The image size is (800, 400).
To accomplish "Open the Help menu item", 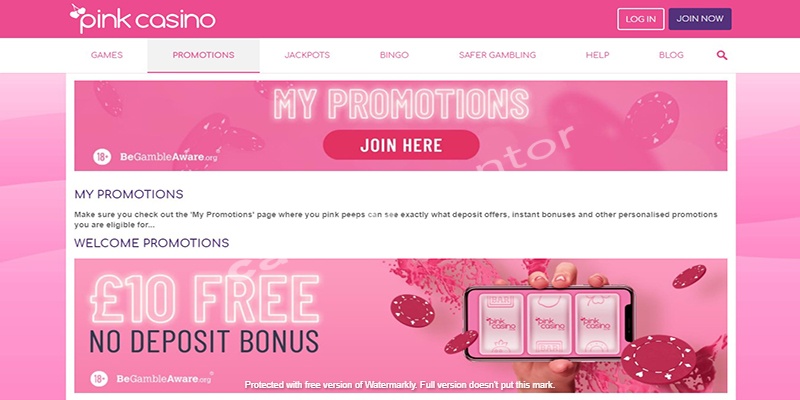I will [x=597, y=55].
